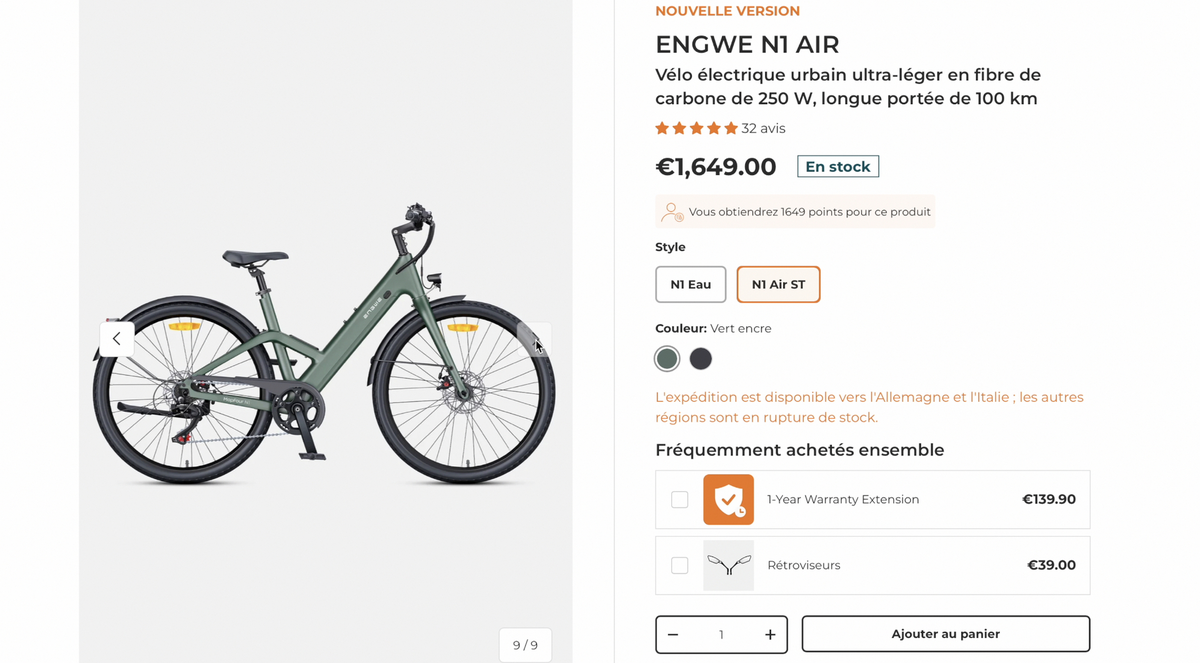Viewport: 1200px width, 663px height.
Task: Click the quantity input field
Action: point(721,634)
